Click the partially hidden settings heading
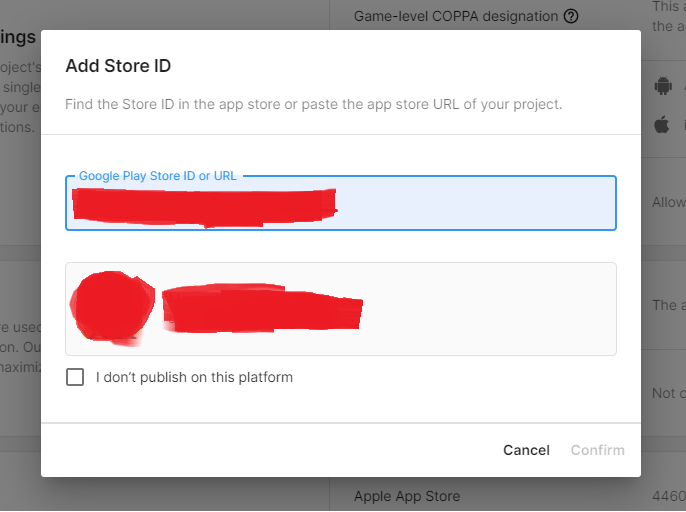686x512 pixels. [x=18, y=38]
